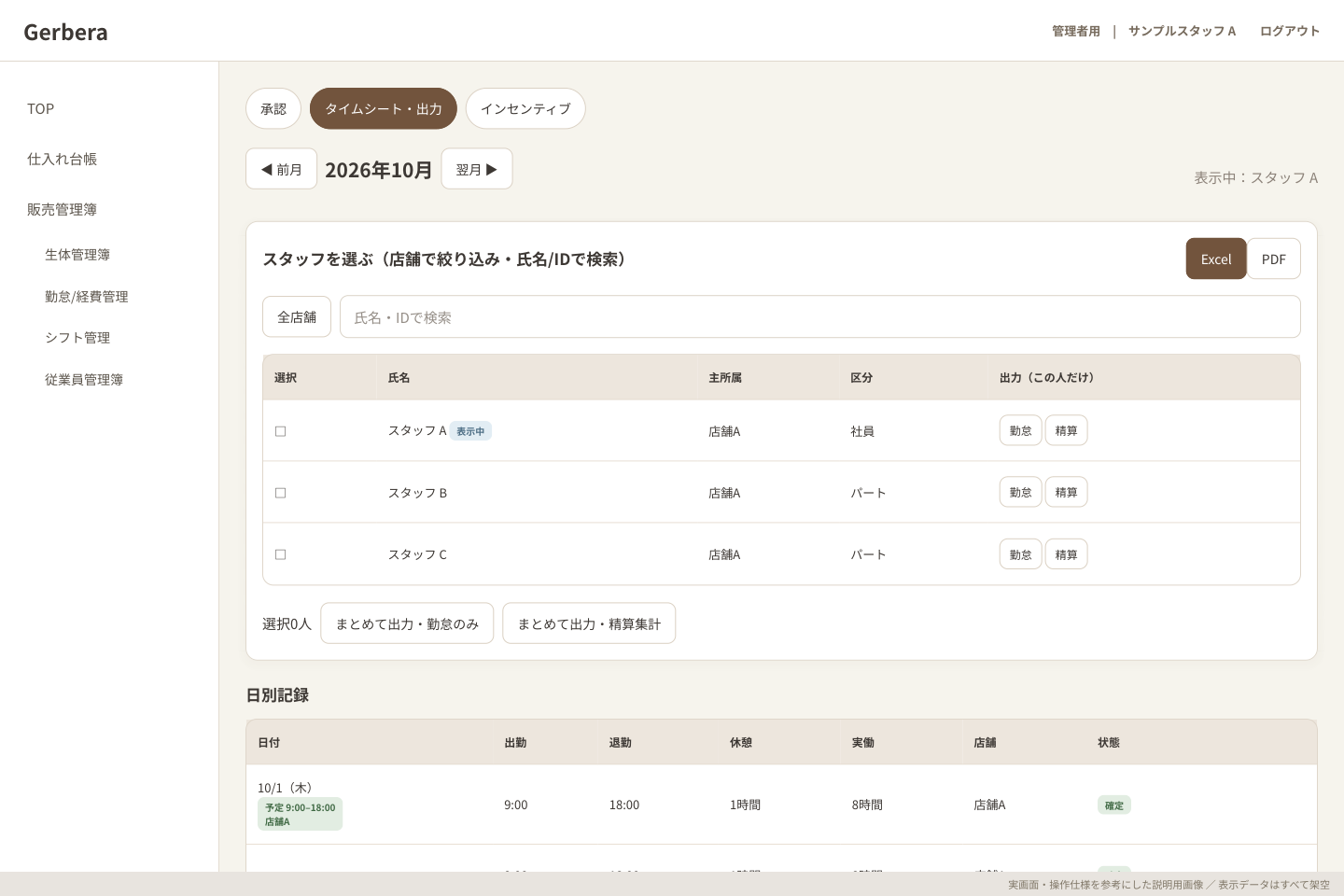
Task: Click the スタッフ C name cell
Action: click(417, 554)
